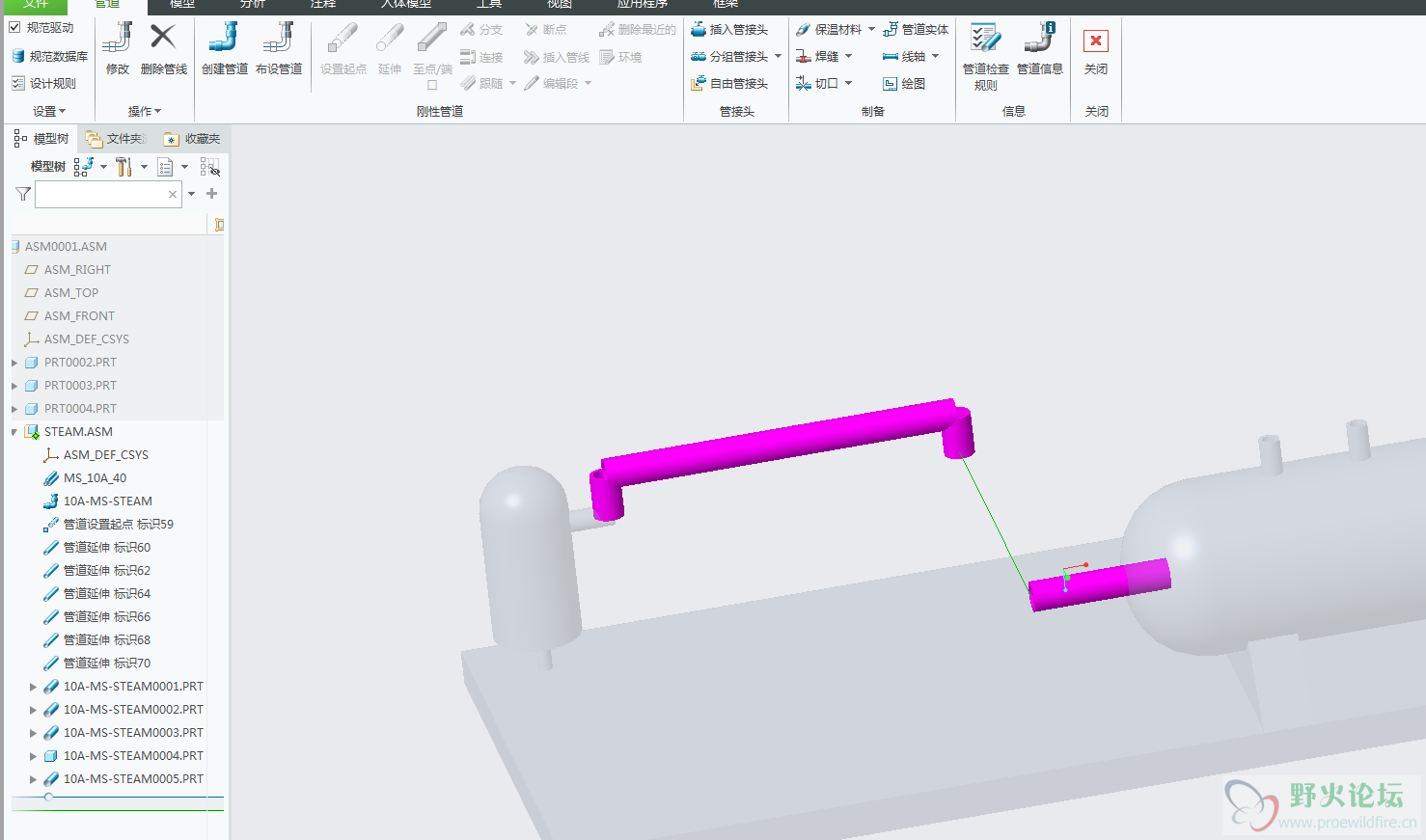Switch to the 分析 ribbon tab
The image size is (1426, 840).
(x=253, y=5)
